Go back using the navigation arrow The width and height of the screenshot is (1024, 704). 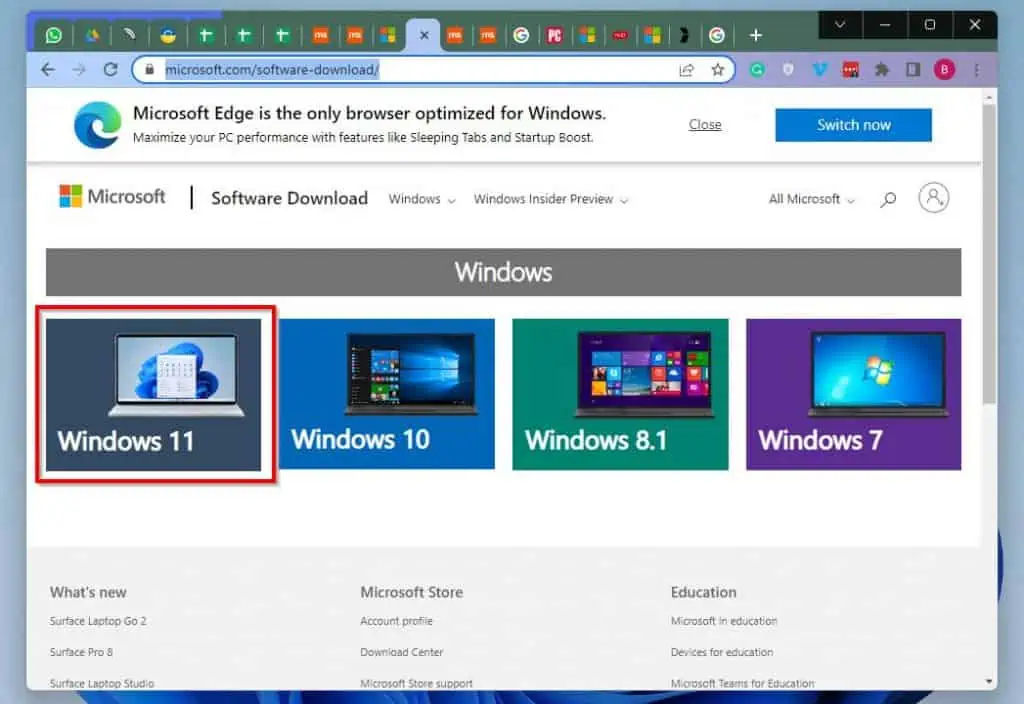tap(48, 69)
